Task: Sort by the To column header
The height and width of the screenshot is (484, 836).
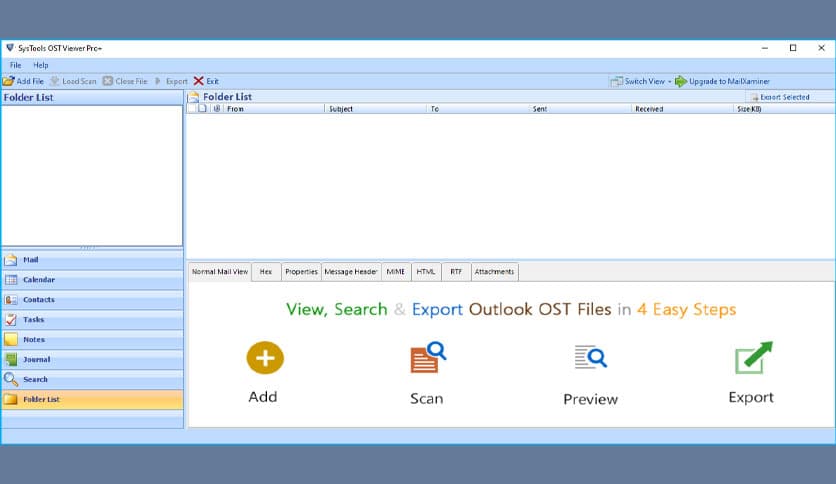Action: tap(477, 109)
